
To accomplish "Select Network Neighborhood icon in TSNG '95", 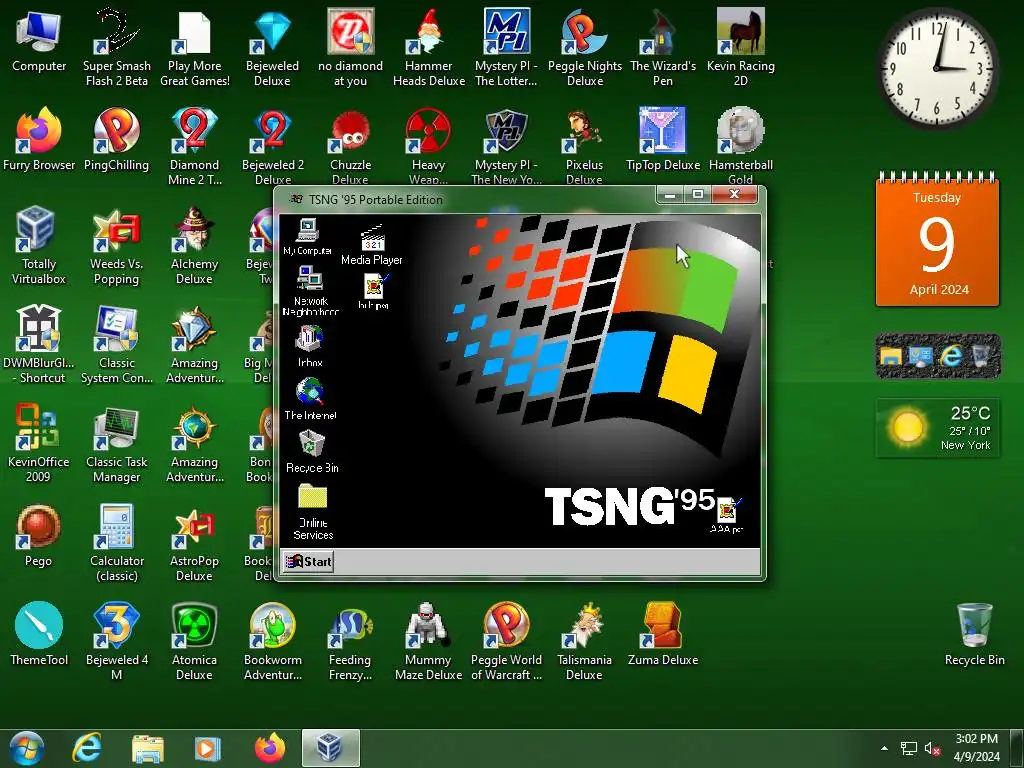I will (x=310, y=291).
